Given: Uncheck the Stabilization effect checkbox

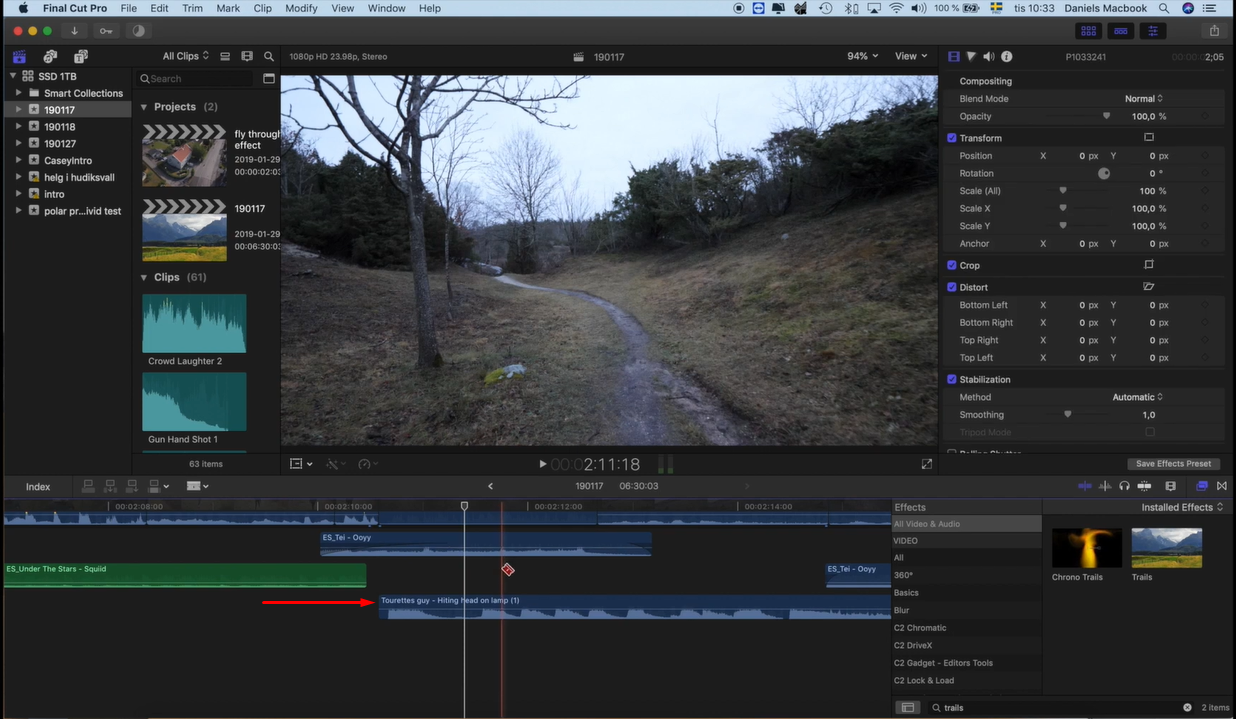Looking at the screenshot, I should pos(951,379).
